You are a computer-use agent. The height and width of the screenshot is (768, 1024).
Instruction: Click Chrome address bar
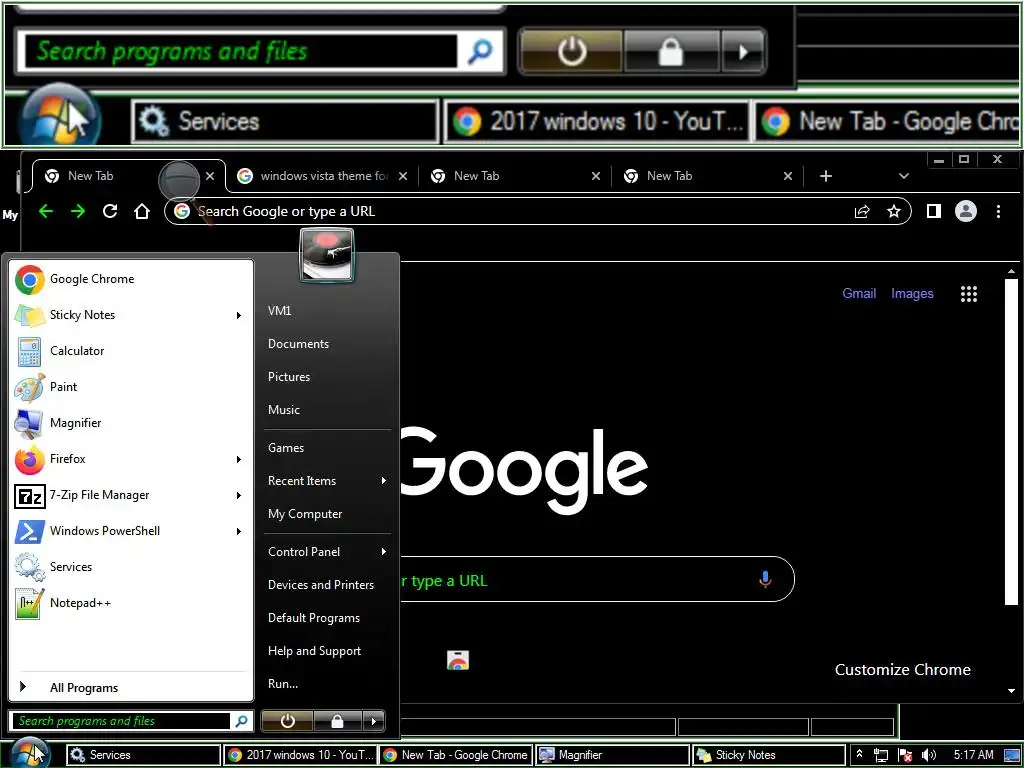537,211
